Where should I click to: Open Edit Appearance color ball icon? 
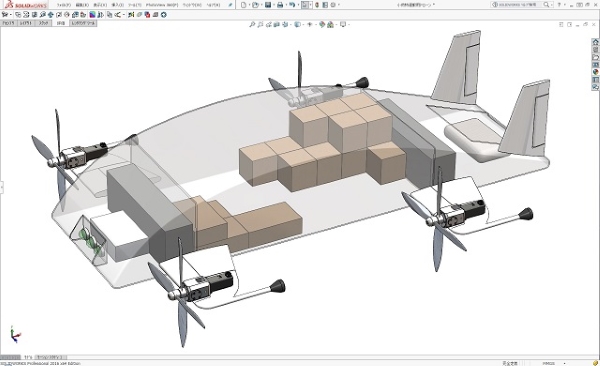[322, 24]
